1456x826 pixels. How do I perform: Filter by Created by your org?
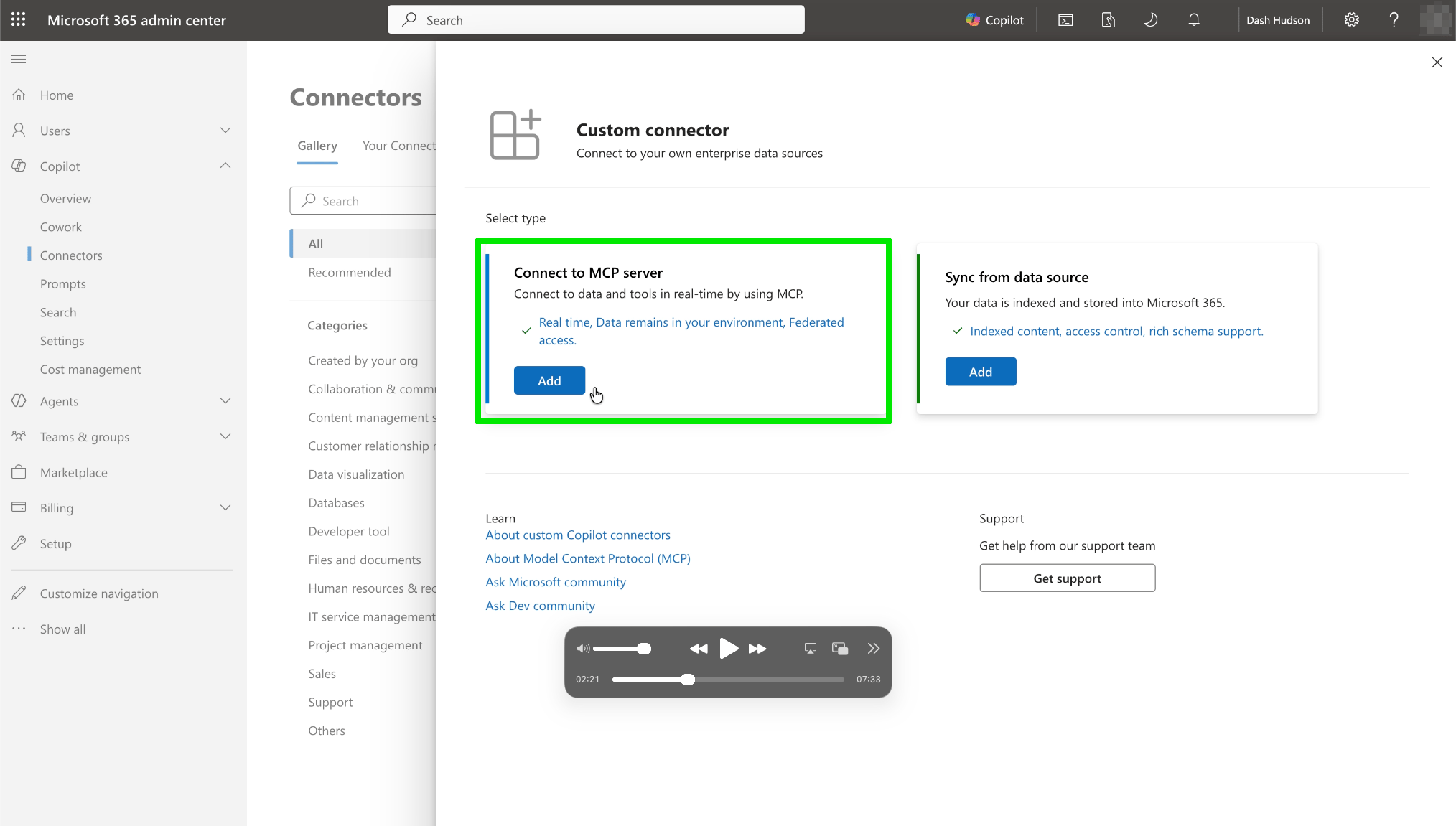(x=363, y=360)
